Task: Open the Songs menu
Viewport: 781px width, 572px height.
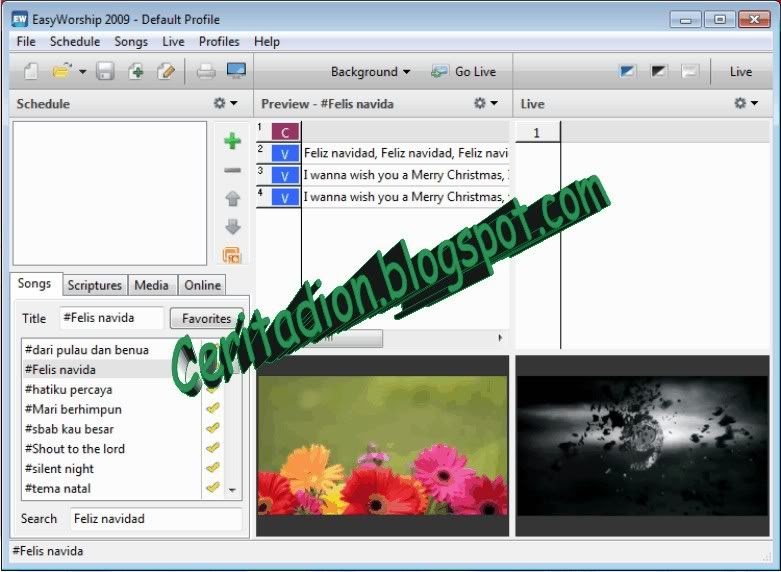Action: [131, 41]
